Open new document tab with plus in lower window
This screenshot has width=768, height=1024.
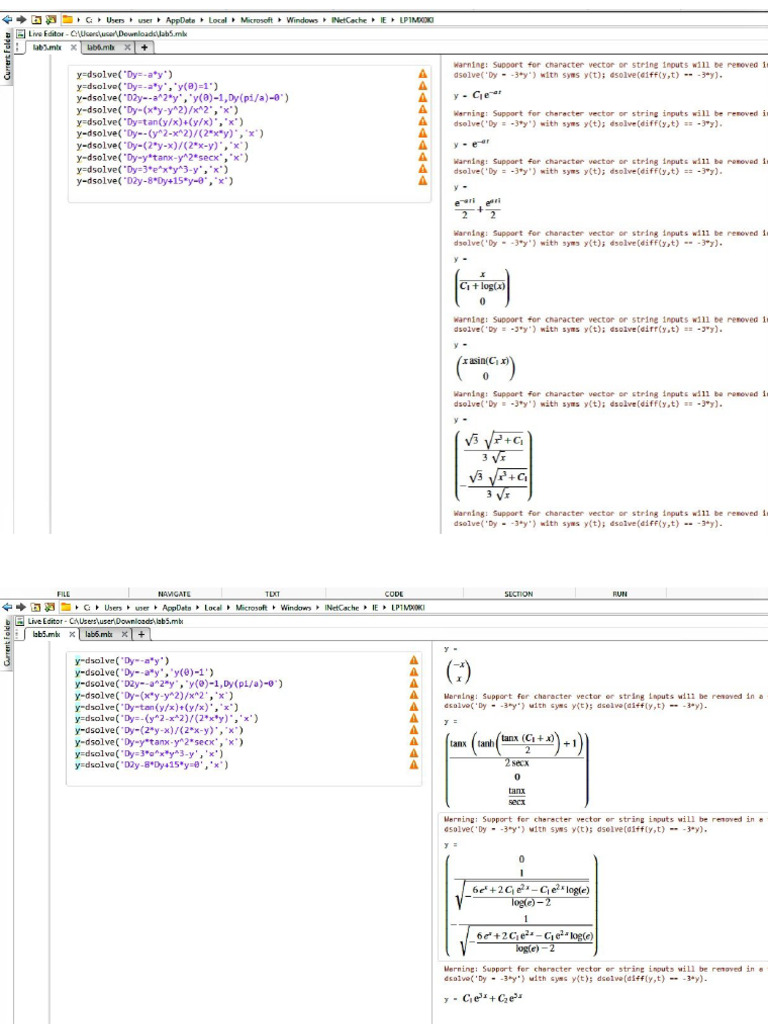coord(141,634)
